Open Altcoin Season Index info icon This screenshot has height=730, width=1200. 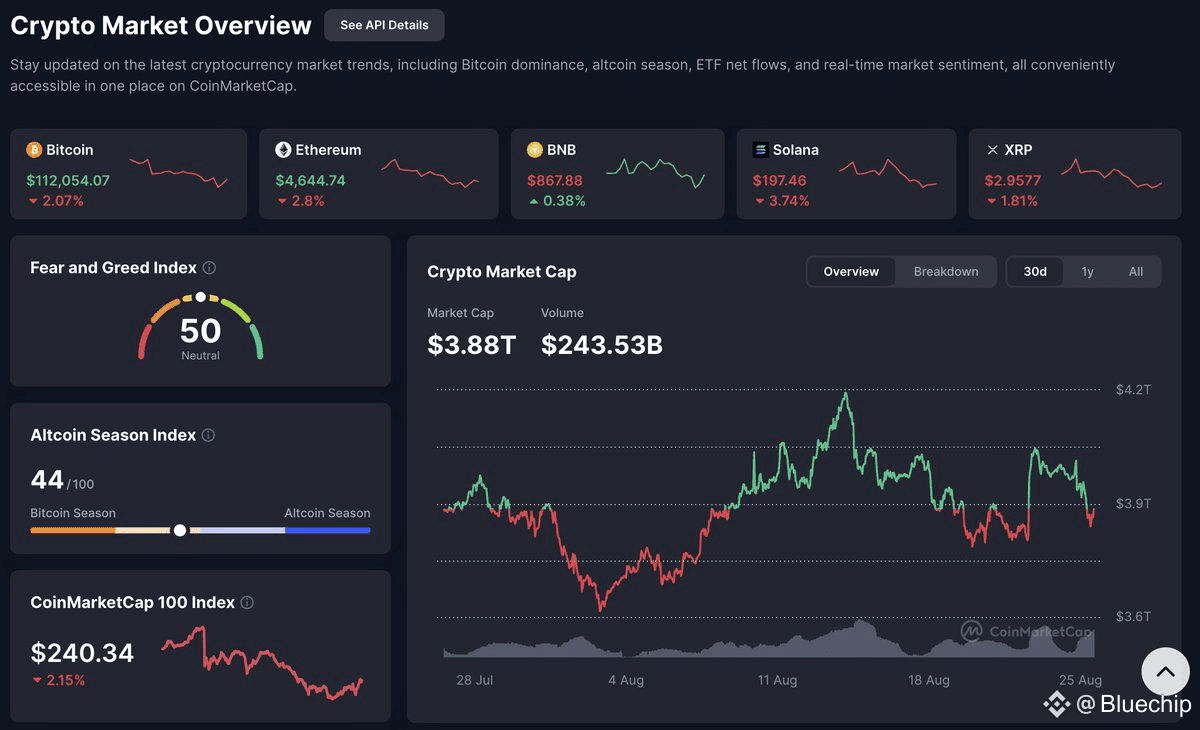point(208,435)
